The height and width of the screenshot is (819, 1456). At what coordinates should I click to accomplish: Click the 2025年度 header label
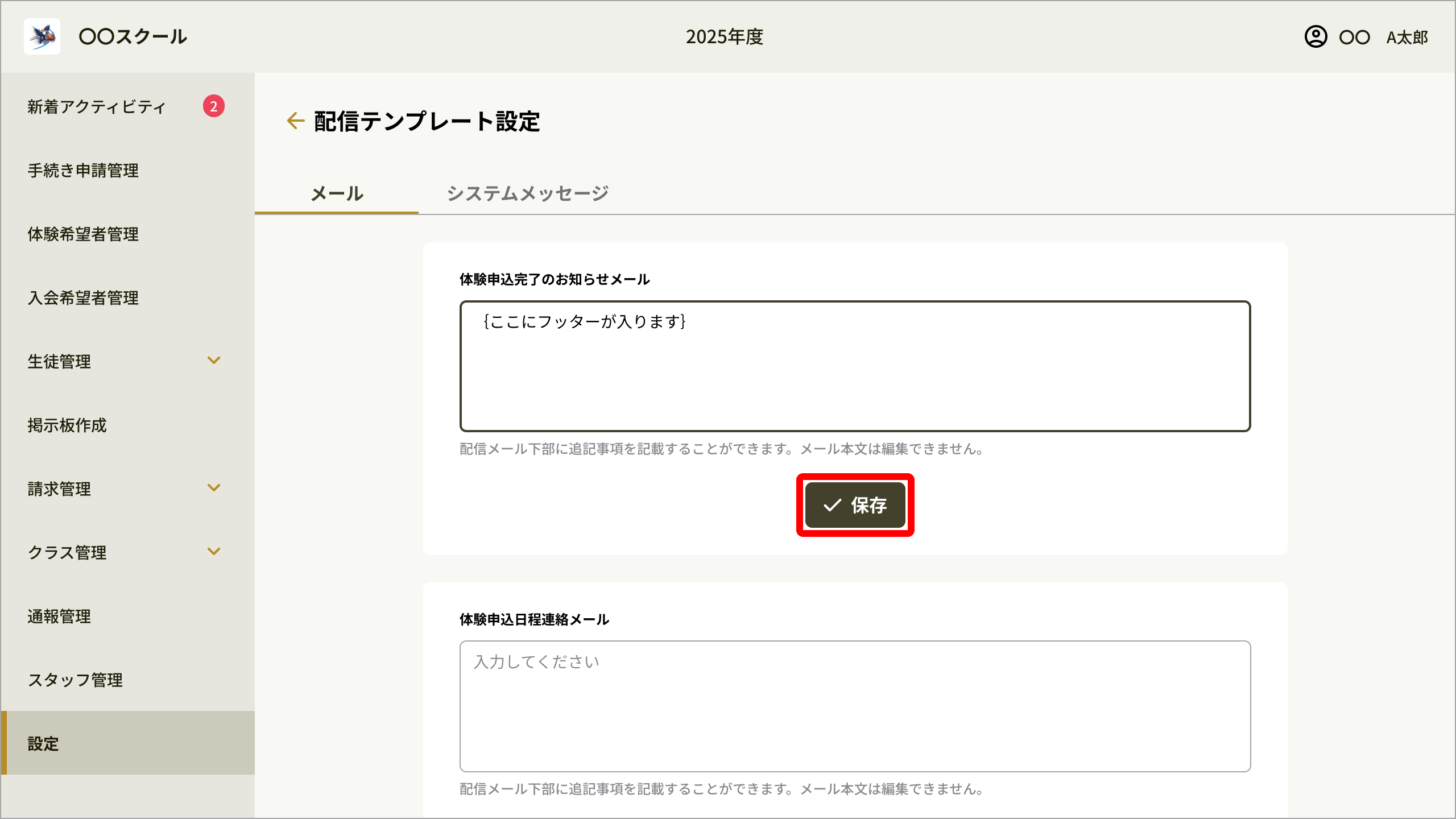pyautogui.click(x=724, y=37)
